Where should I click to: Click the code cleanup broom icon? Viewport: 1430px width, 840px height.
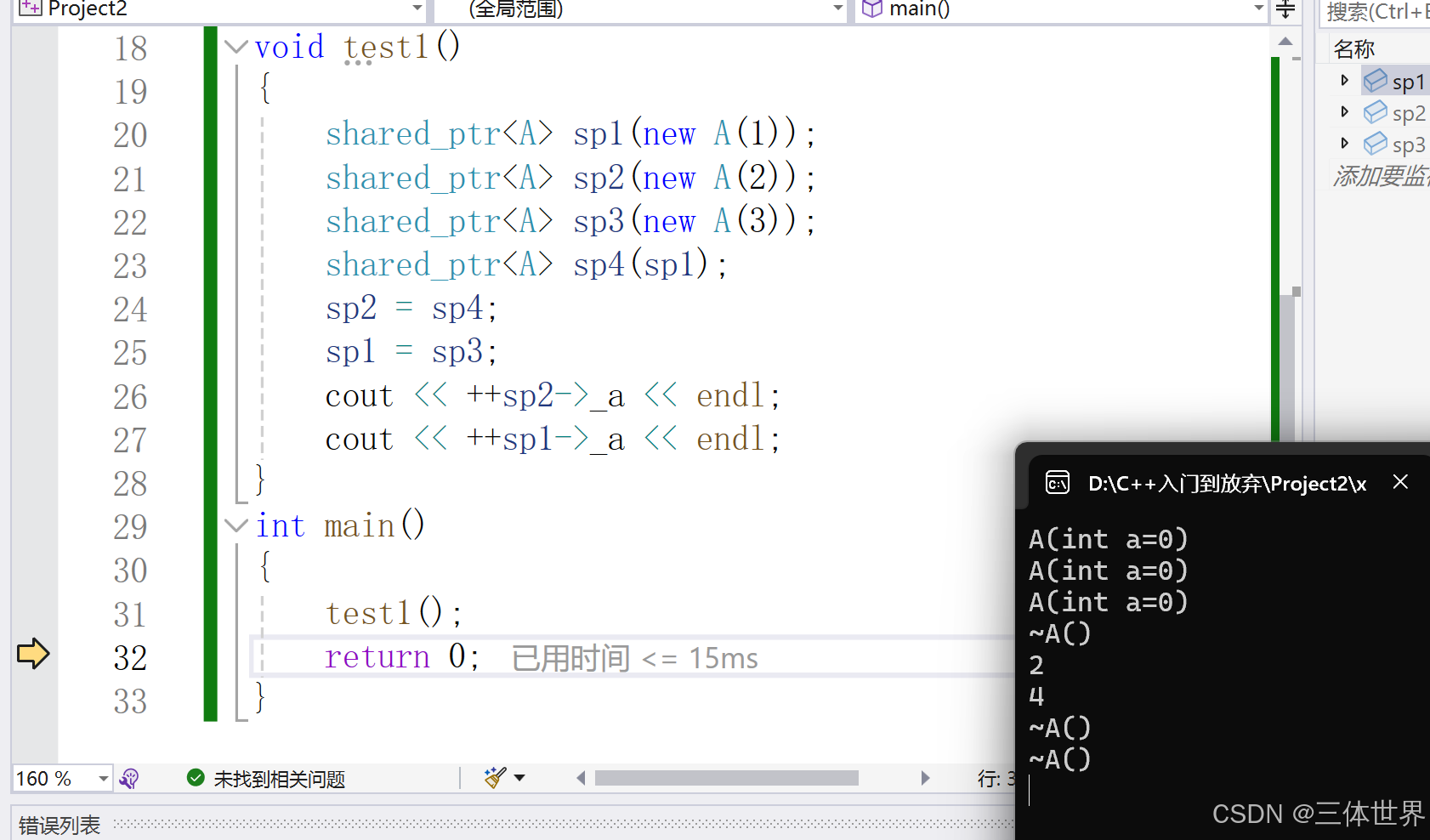pyautogui.click(x=495, y=777)
